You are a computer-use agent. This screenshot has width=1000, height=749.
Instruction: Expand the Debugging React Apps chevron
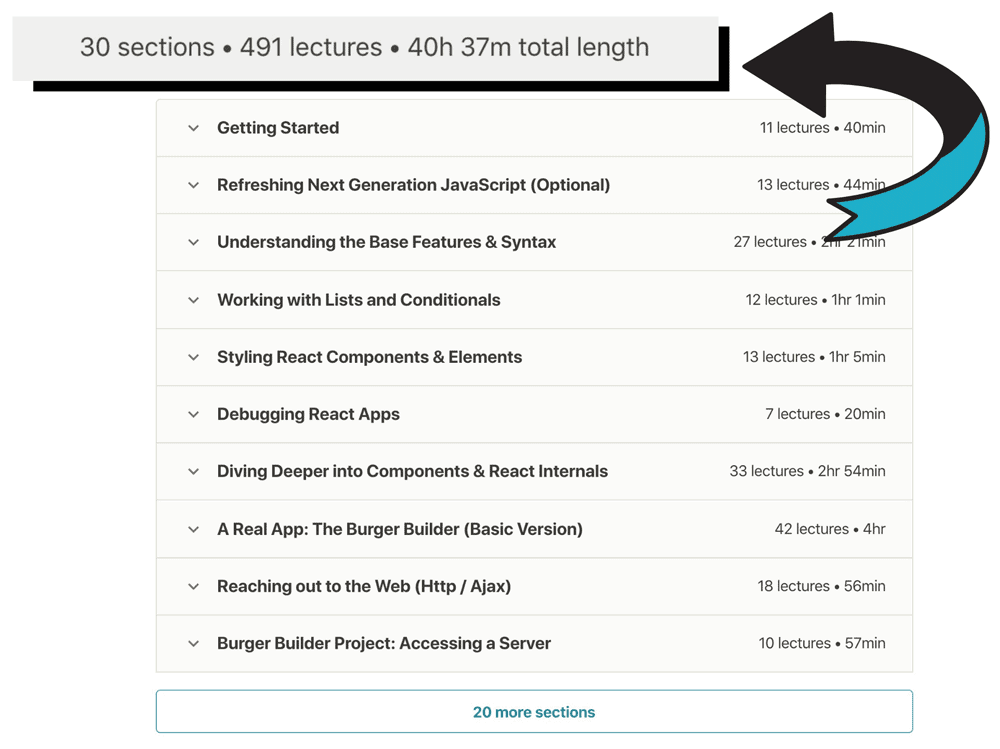[x=193, y=414]
